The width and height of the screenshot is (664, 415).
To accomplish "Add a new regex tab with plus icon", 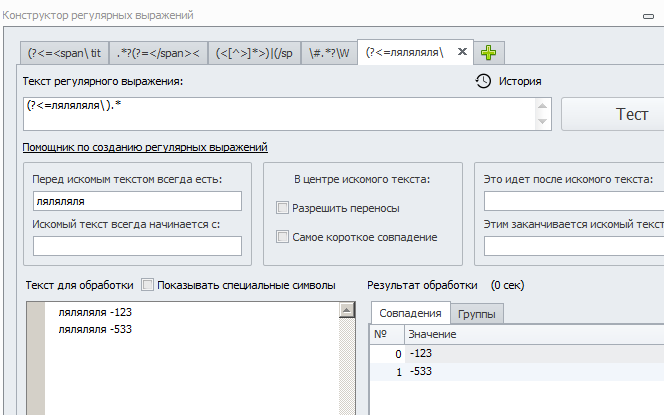I will tap(490, 51).
